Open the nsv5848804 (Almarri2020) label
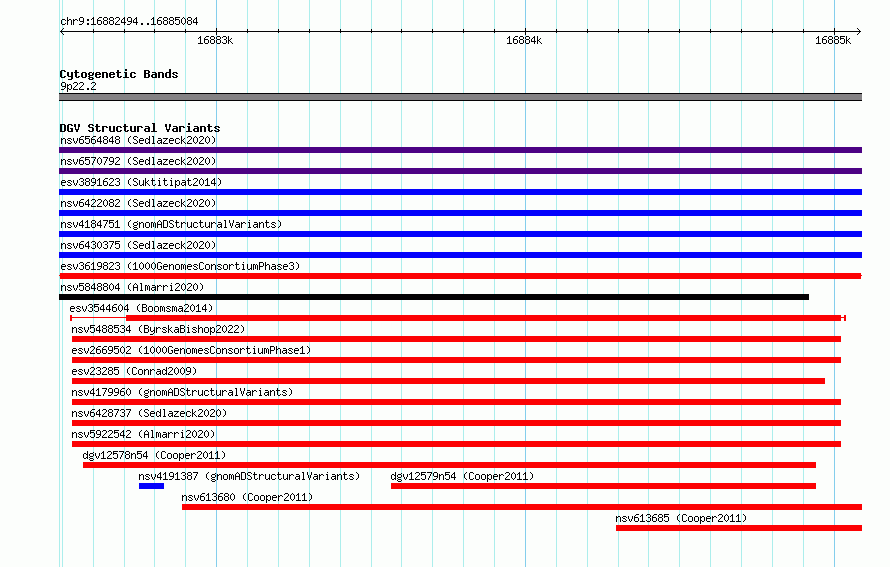This screenshot has width=890, height=567. tap(132, 287)
